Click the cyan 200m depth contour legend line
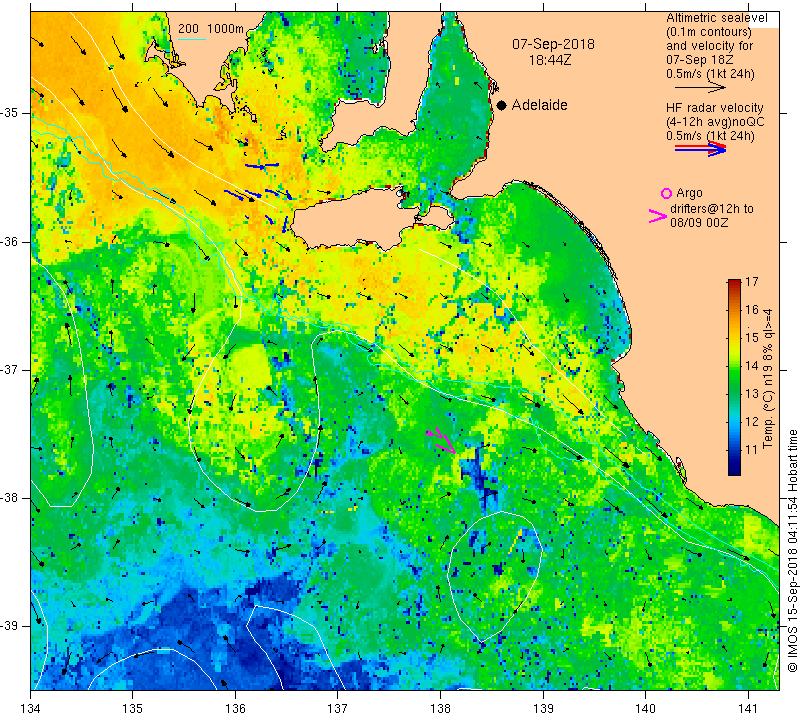800x720 pixels. tap(191, 39)
